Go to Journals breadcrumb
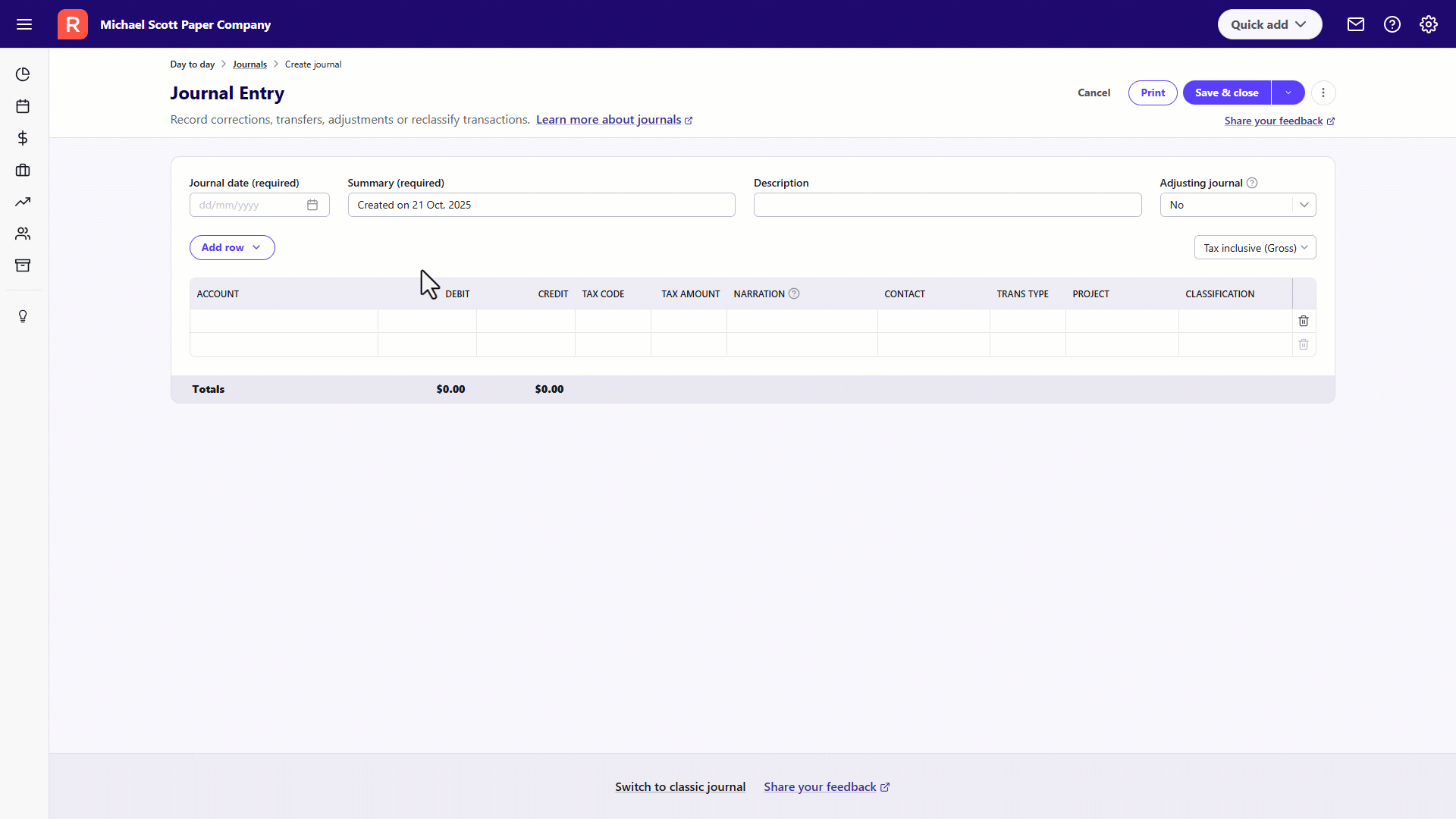Screen dimensions: 1456x819 pyautogui.click(x=249, y=64)
